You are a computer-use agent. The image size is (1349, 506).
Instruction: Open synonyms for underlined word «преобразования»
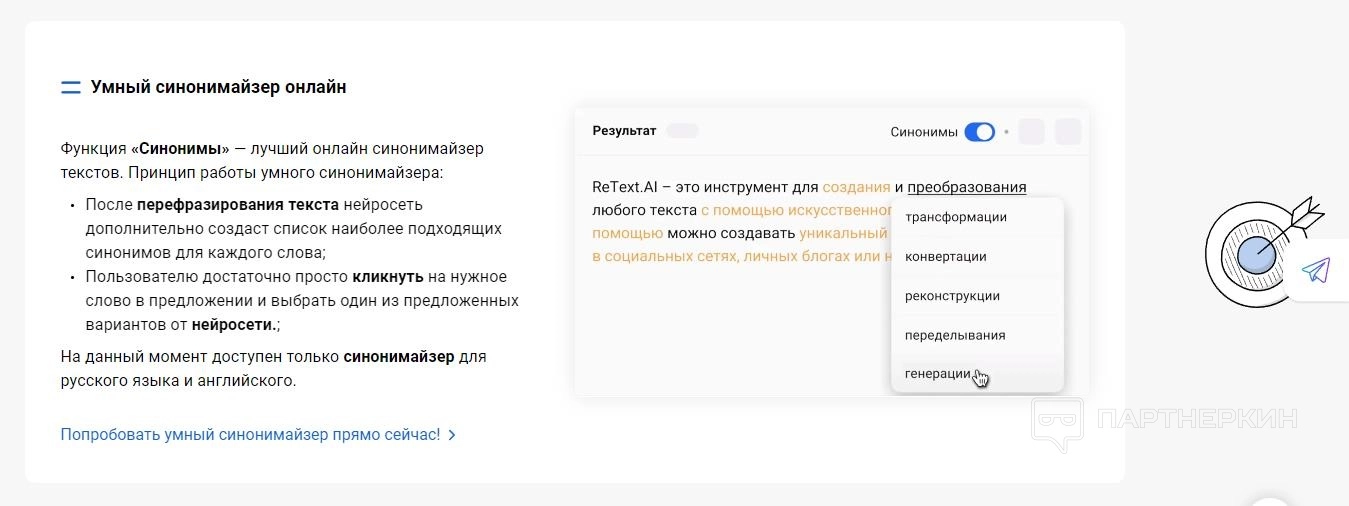966,187
